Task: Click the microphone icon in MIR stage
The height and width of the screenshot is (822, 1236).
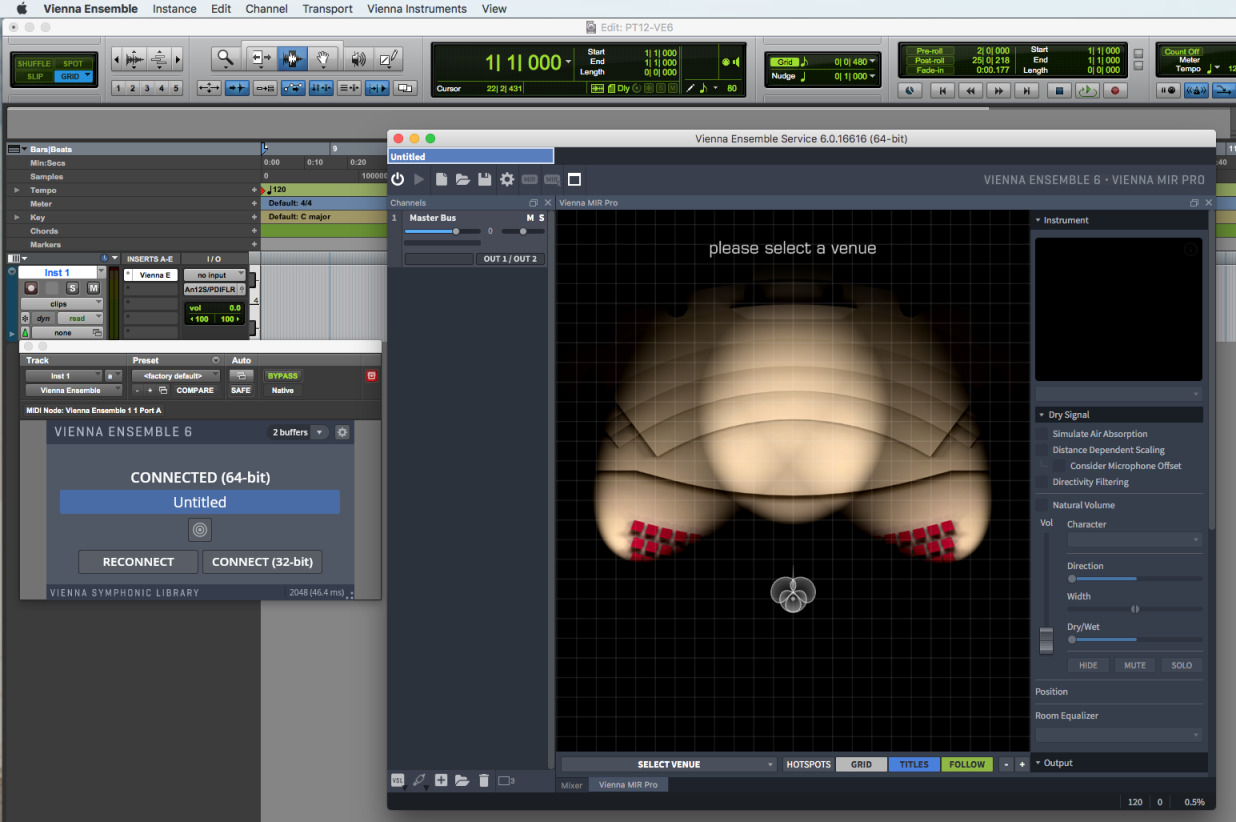Action: [793, 592]
